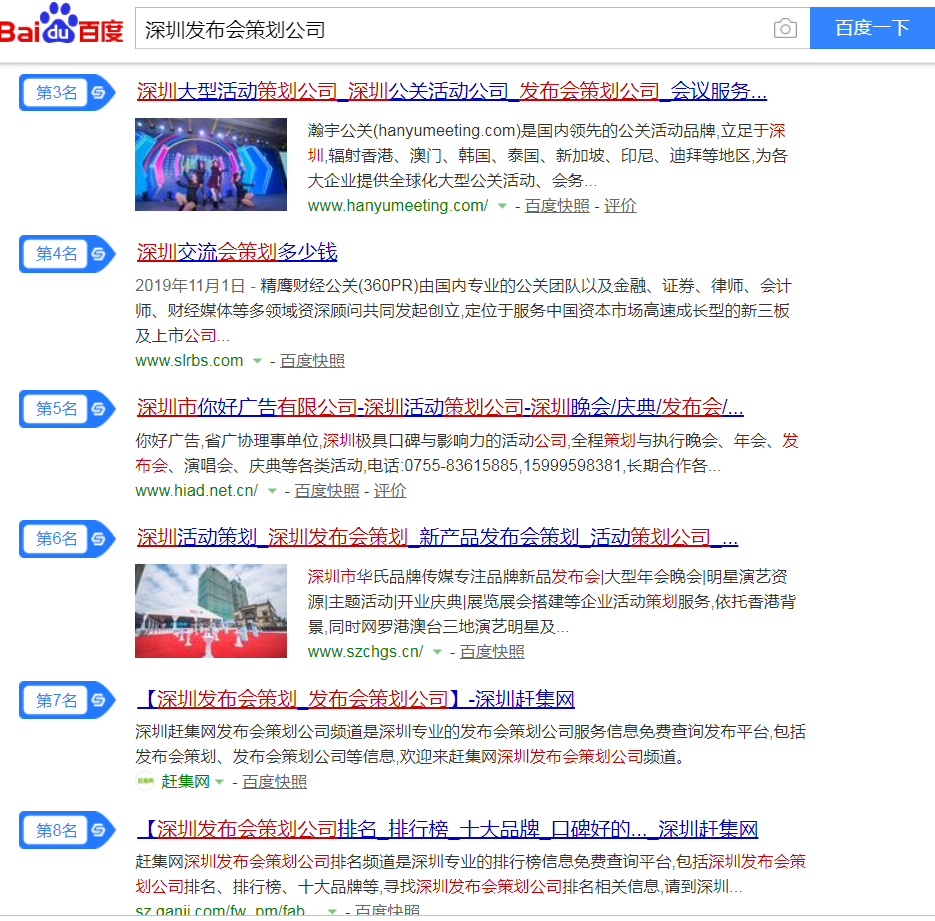Open 百度快照 for hanyumeeting result
The height and width of the screenshot is (921, 935).
click(557, 206)
